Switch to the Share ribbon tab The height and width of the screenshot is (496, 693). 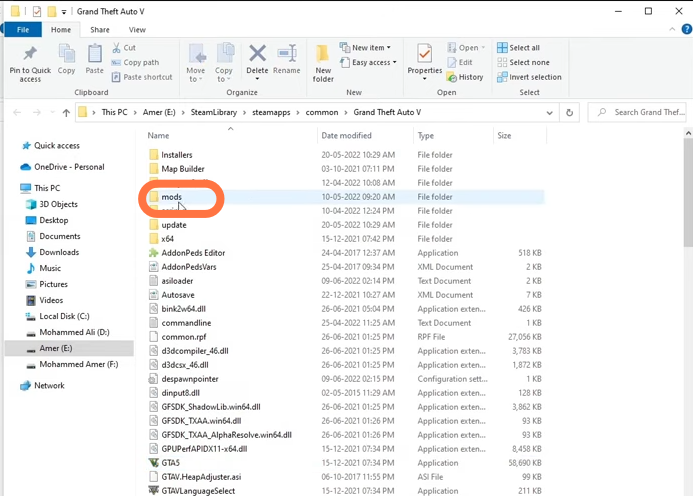[x=100, y=30]
